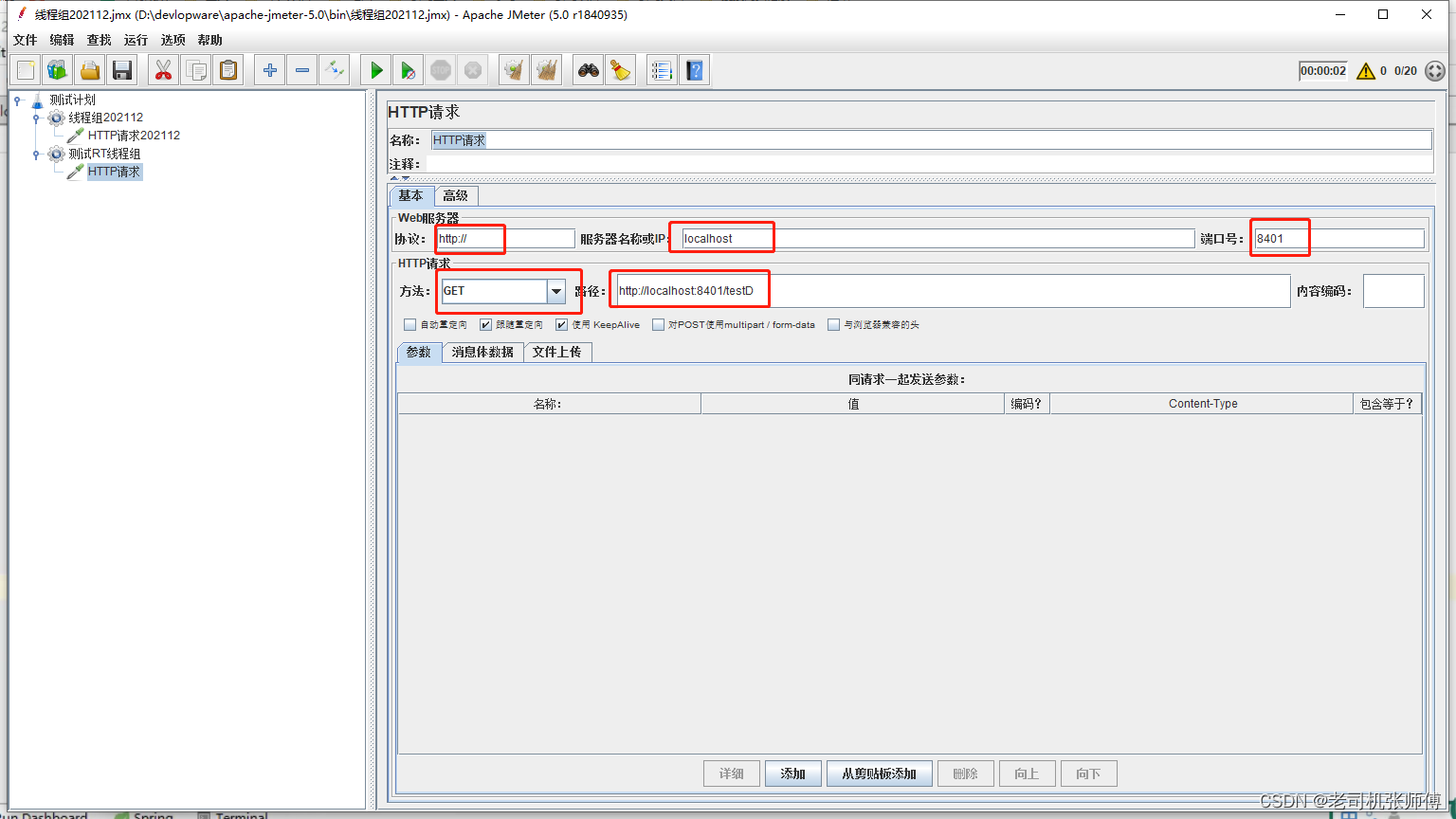Switch to the 消息体数据 tab
This screenshot has height=819, width=1456.
coord(482,352)
